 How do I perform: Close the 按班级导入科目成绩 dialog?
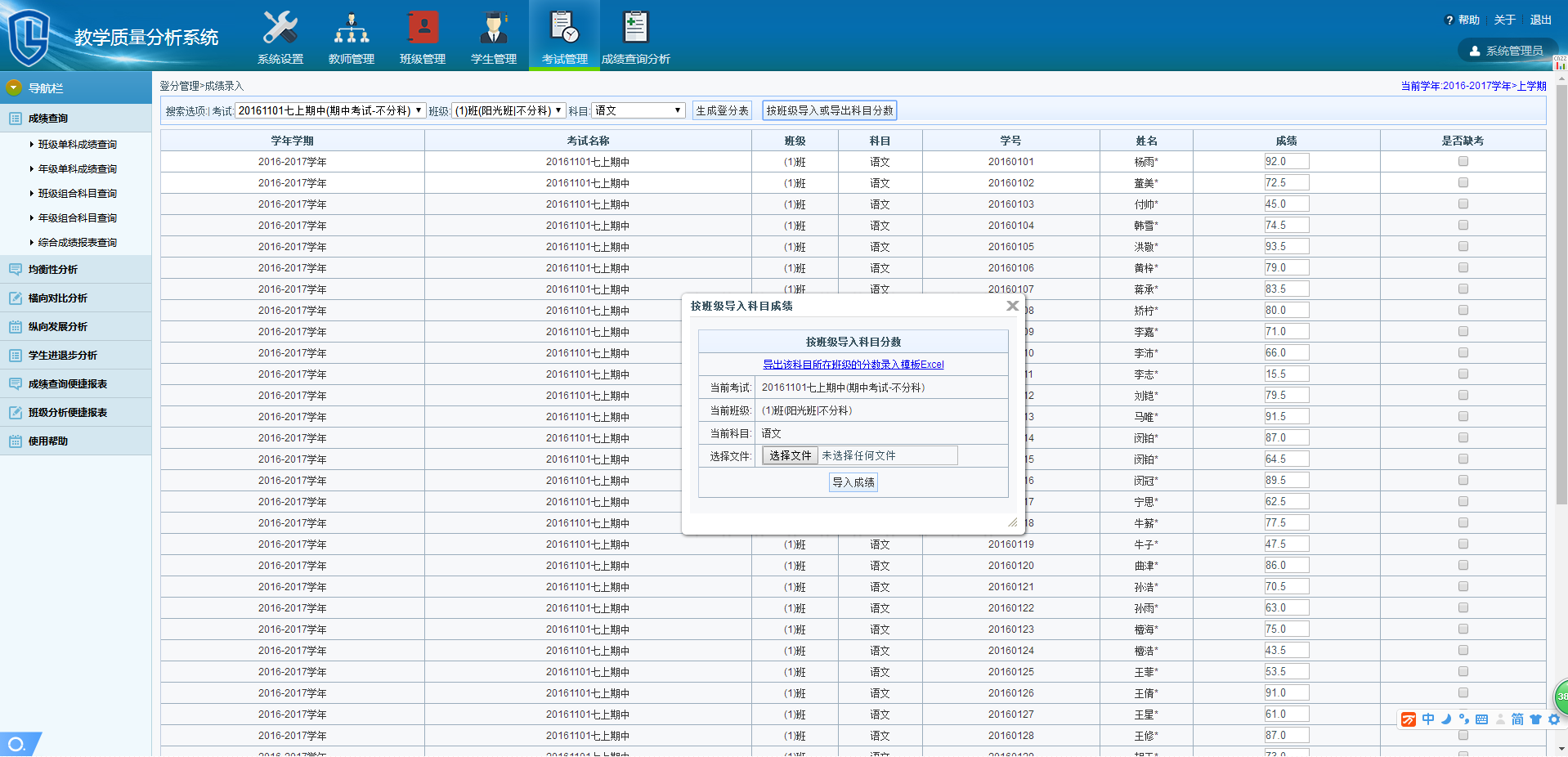[x=1012, y=306]
